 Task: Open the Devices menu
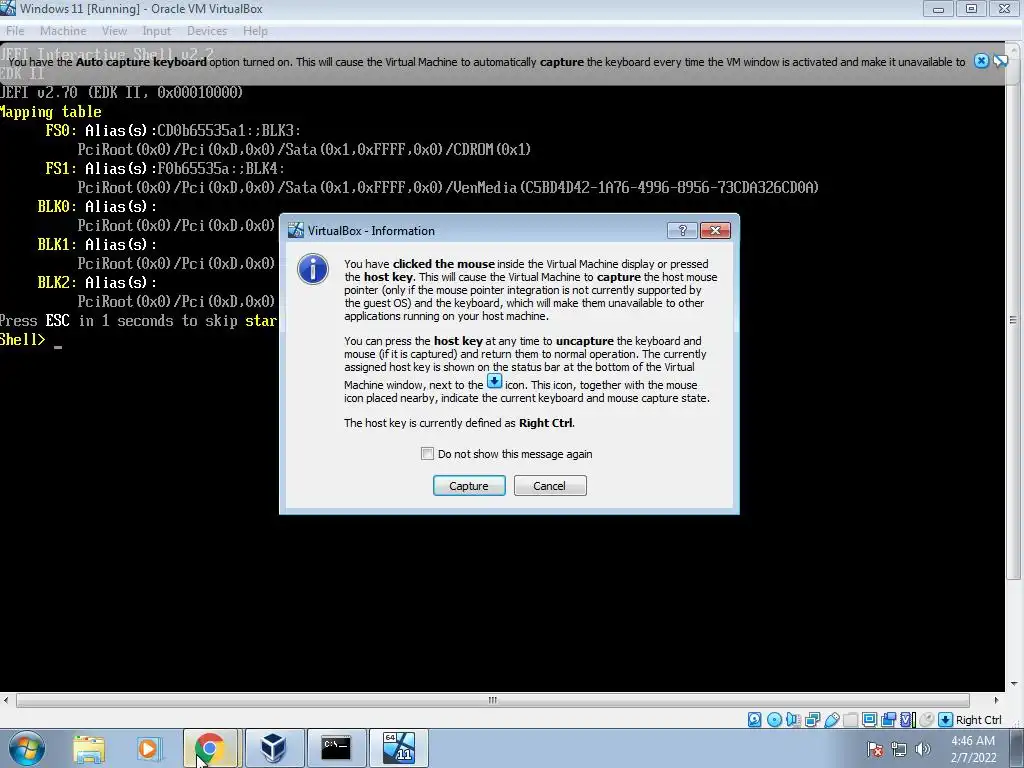206,31
